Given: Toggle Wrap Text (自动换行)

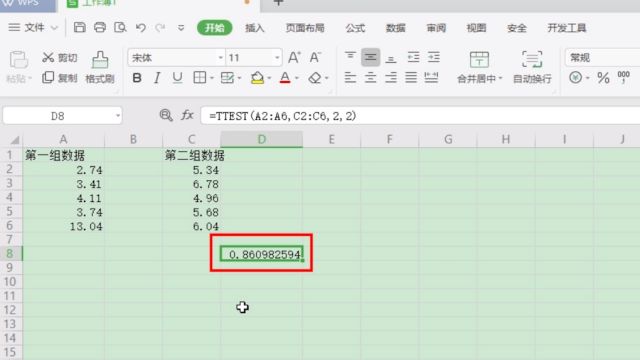Looking at the screenshot, I should click(532, 67).
